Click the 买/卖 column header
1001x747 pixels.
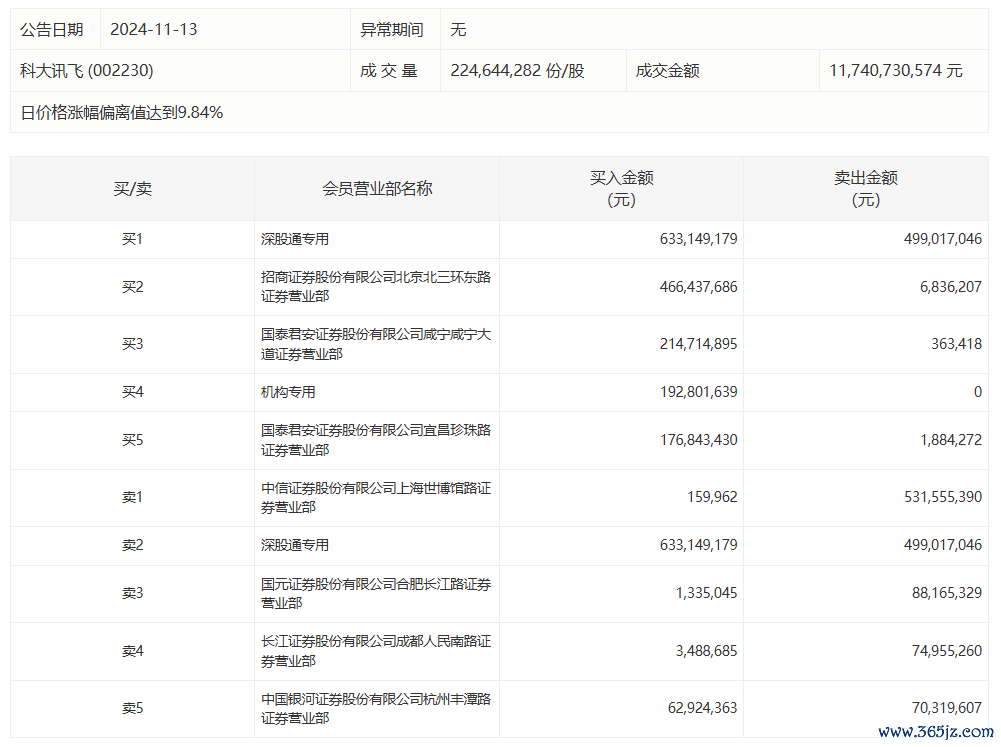coord(132,188)
